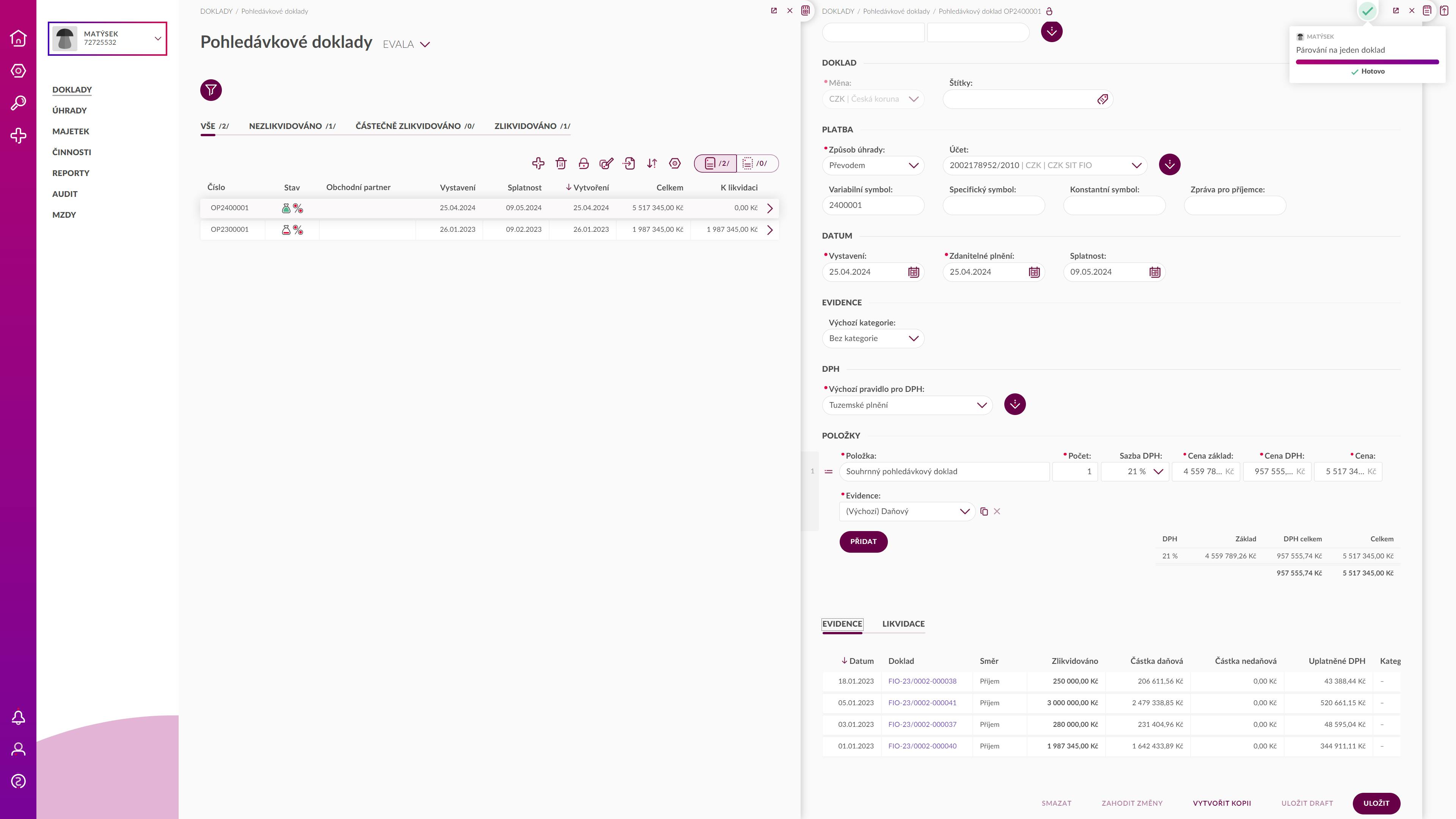This screenshot has width=1456, height=819.
Task: Switch to ZLIKVIDOVÁNO tab
Action: pos(532,126)
